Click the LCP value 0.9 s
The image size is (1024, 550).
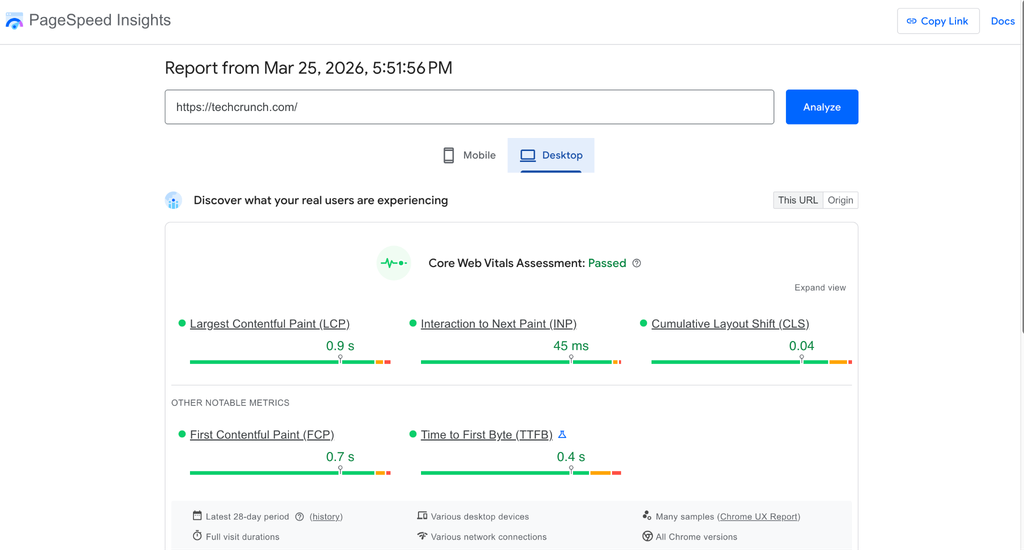(x=340, y=346)
